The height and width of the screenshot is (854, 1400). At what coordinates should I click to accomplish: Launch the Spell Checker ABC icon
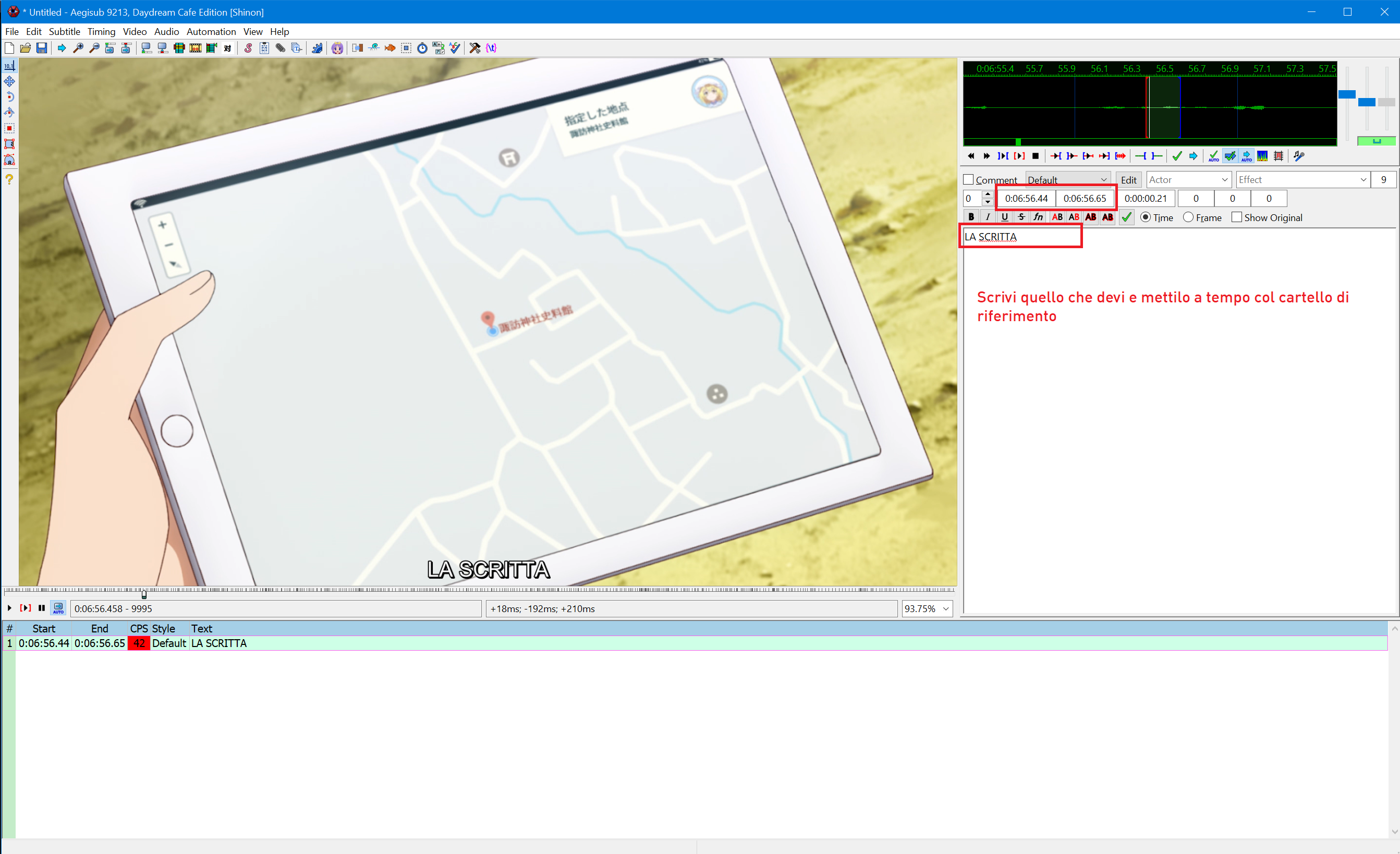(x=455, y=48)
